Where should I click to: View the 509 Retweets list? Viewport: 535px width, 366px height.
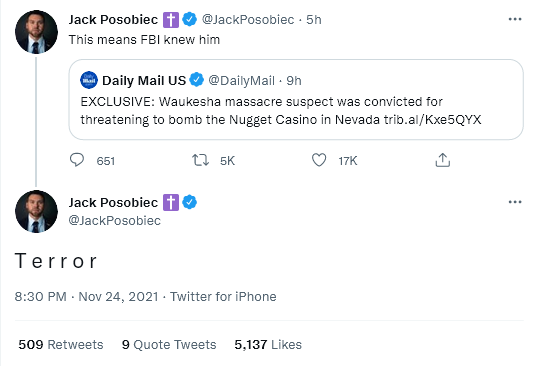point(61,345)
